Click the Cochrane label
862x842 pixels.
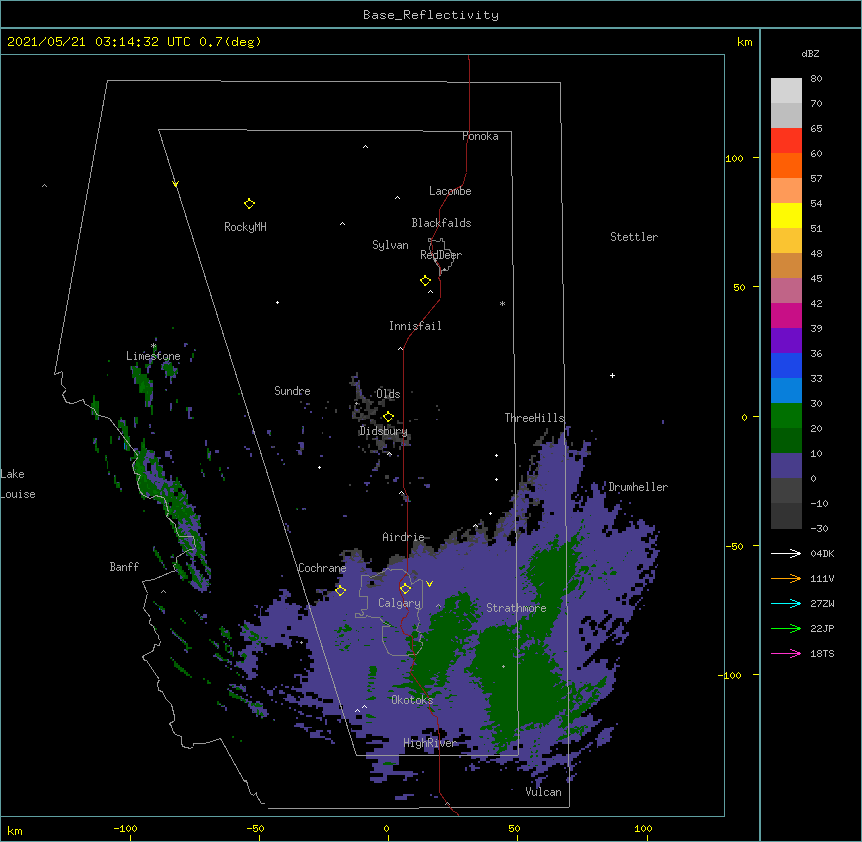coord(322,568)
